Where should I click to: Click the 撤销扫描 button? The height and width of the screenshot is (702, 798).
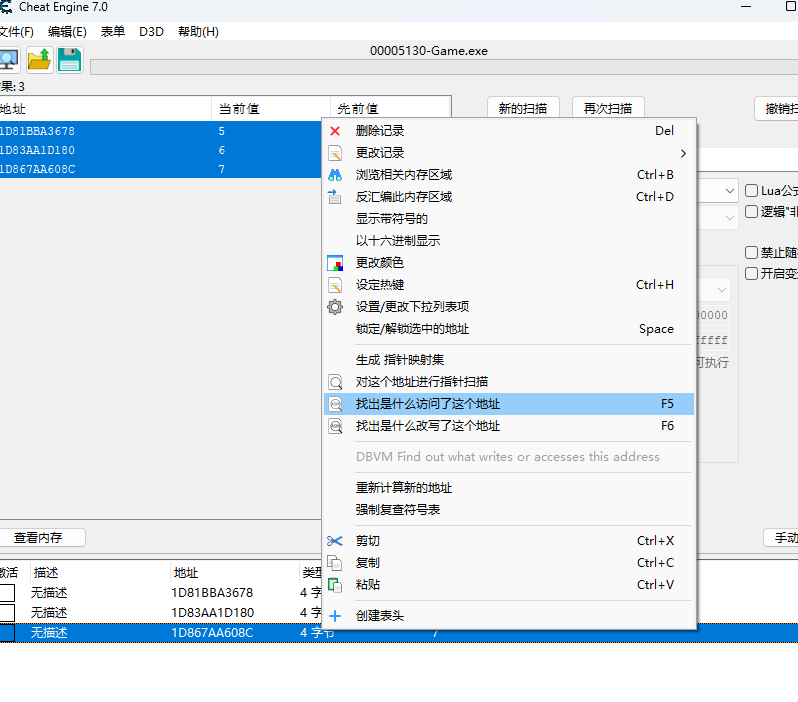[776, 108]
